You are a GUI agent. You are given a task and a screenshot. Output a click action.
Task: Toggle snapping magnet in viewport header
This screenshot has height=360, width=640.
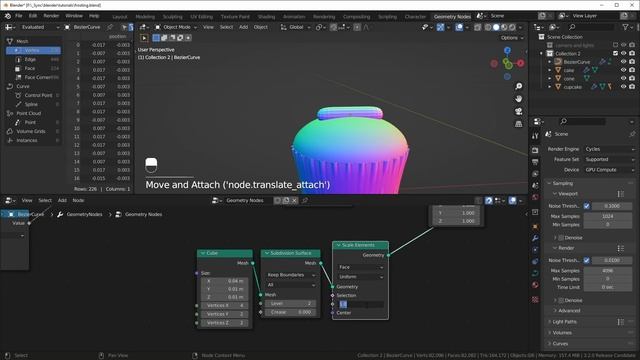(333, 27)
